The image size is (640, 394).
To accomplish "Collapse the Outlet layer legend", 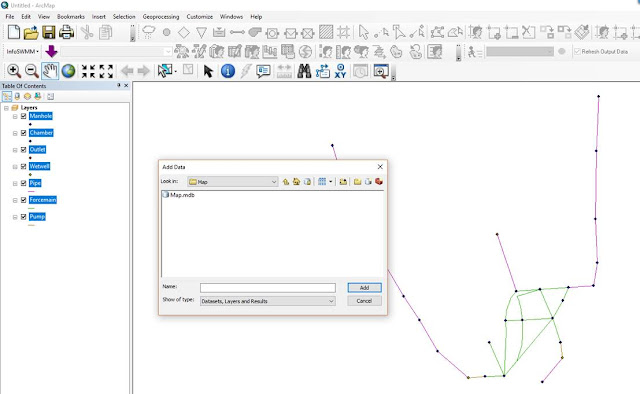I will coord(15,150).
